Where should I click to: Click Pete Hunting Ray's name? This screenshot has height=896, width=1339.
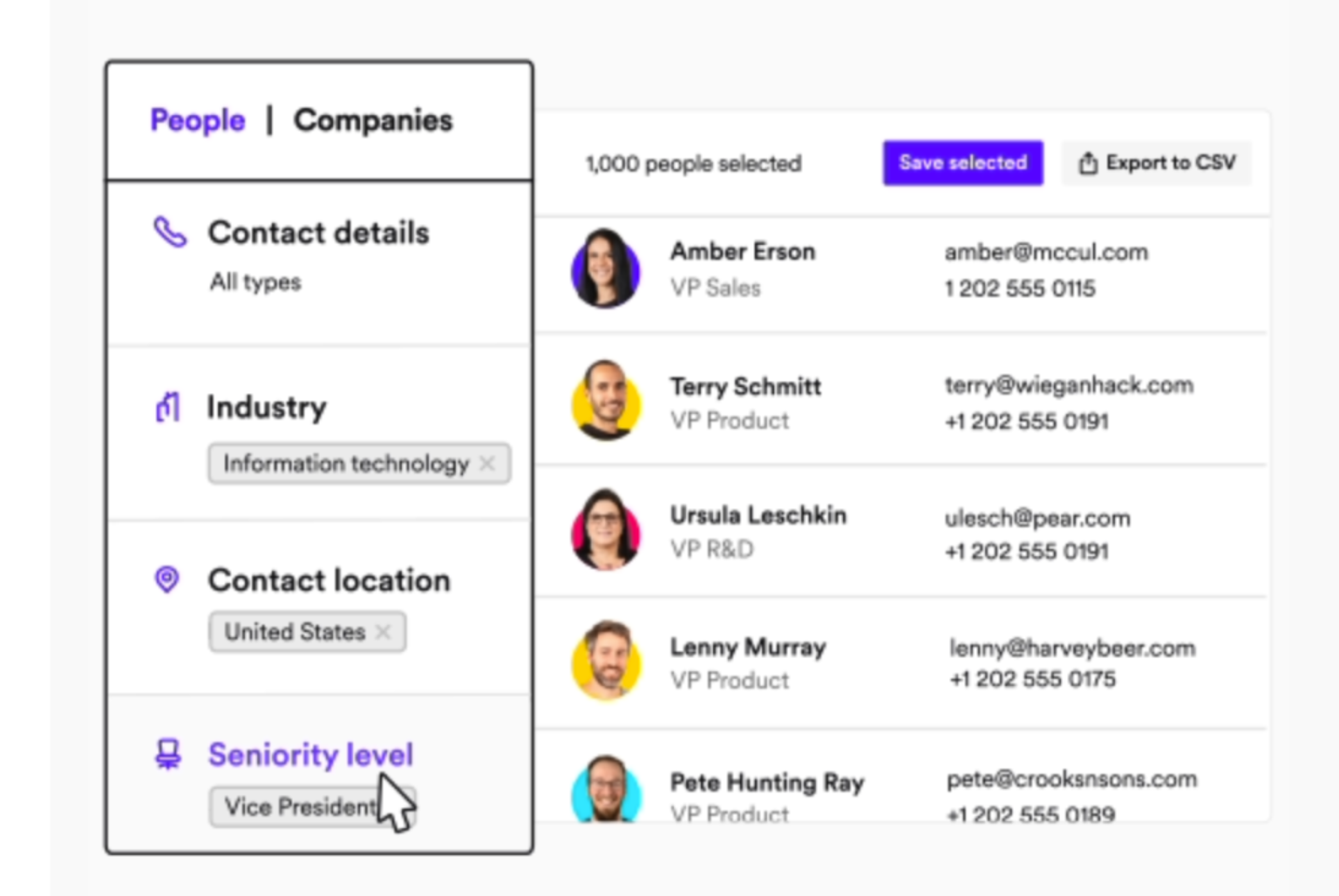click(x=767, y=783)
